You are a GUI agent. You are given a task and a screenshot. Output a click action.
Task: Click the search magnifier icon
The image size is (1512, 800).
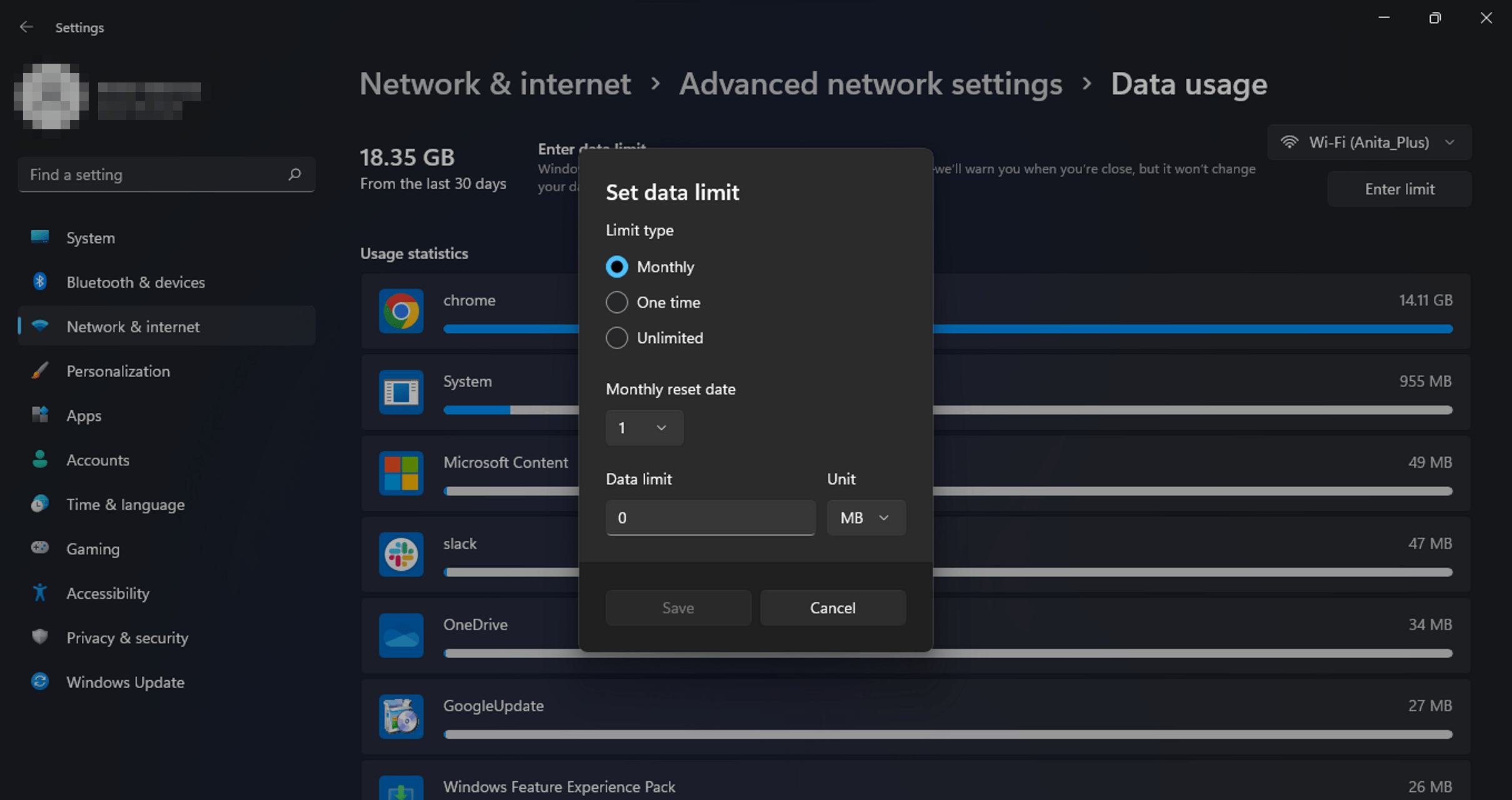(x=294, y=174)
